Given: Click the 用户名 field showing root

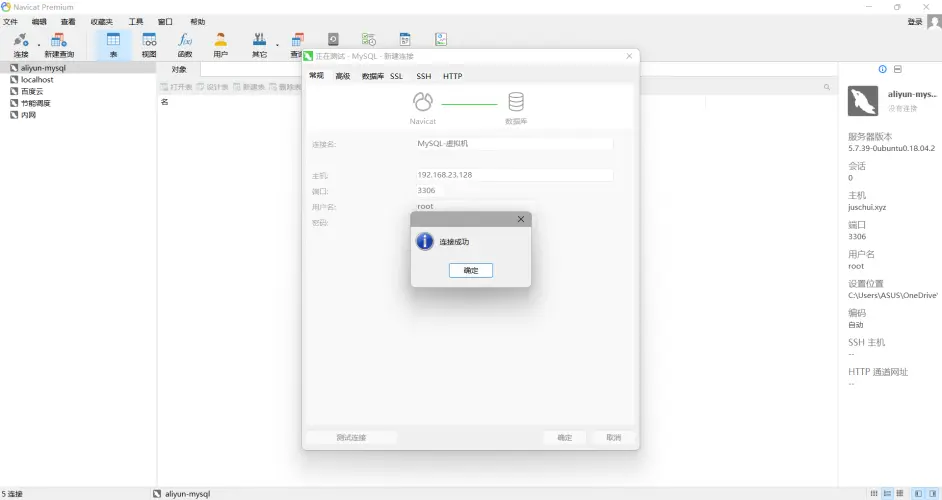Looking at the screenshot, I should click(x=475, y=206).
